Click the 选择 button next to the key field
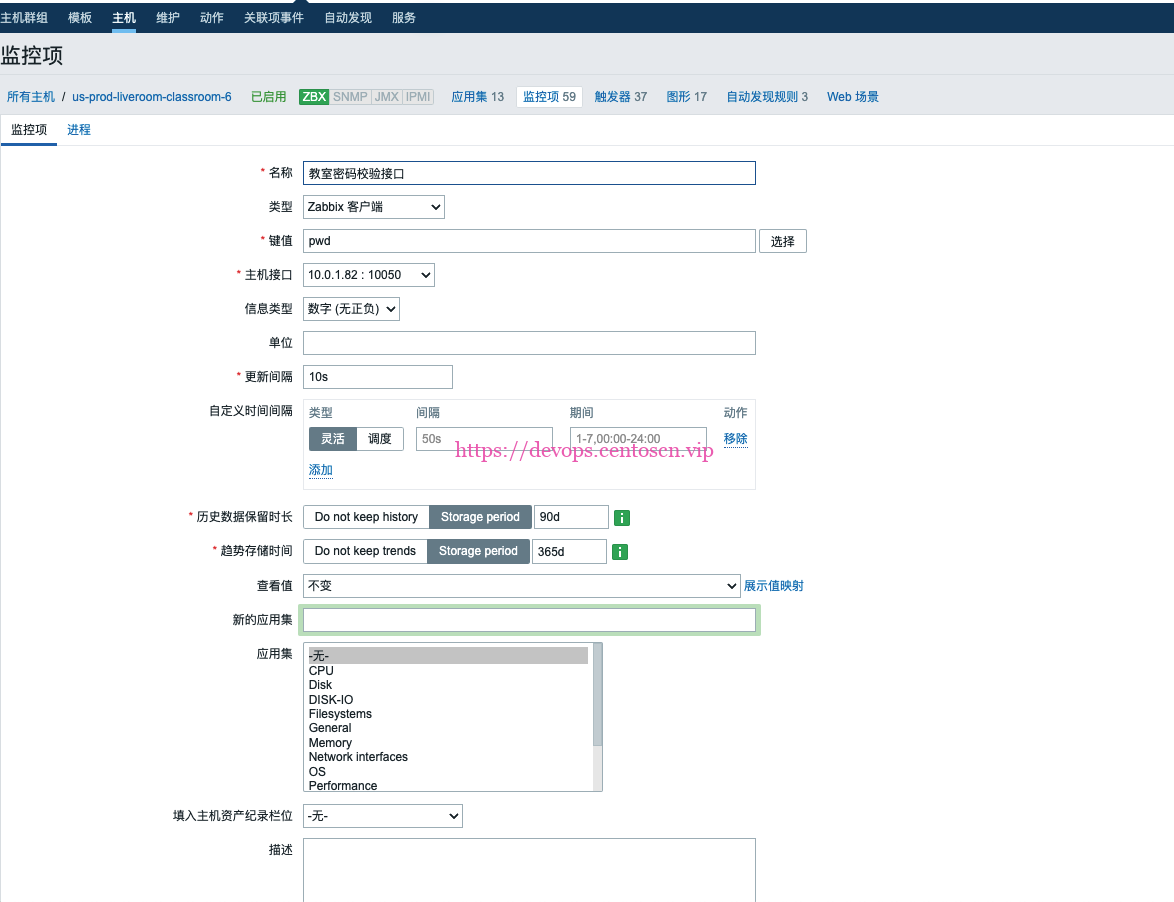The width and height of the screenshot is (1174, 902). [783, 240]
